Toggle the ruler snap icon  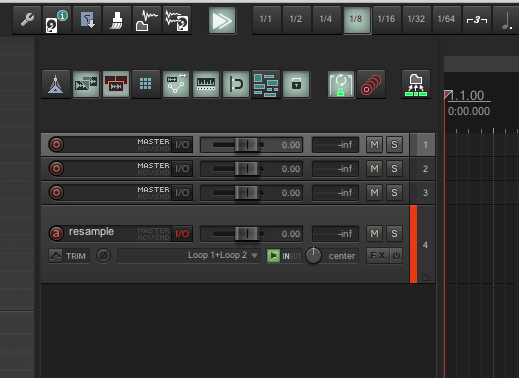coord(206,84)
